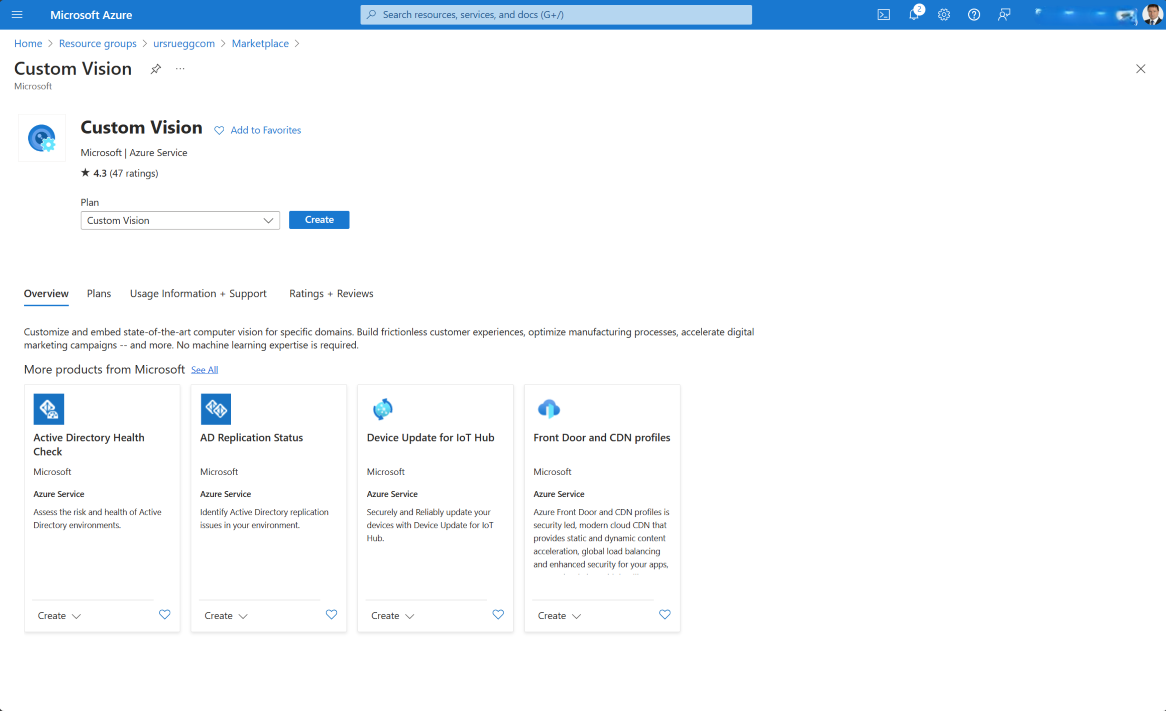Switch to the Plans tab
Screen dimensions: 1166x711
pyautogui.click(x=99, y=294)
